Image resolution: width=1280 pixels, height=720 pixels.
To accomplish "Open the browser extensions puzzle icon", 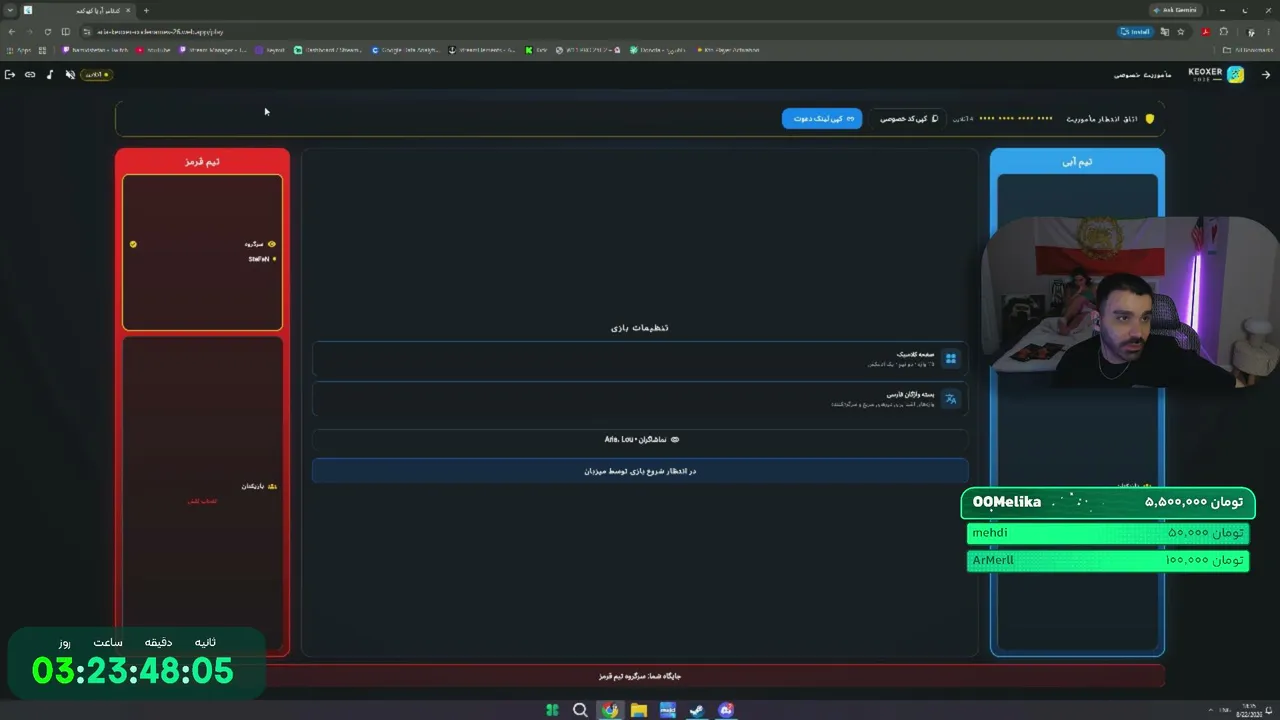I will pos(1224,32).
